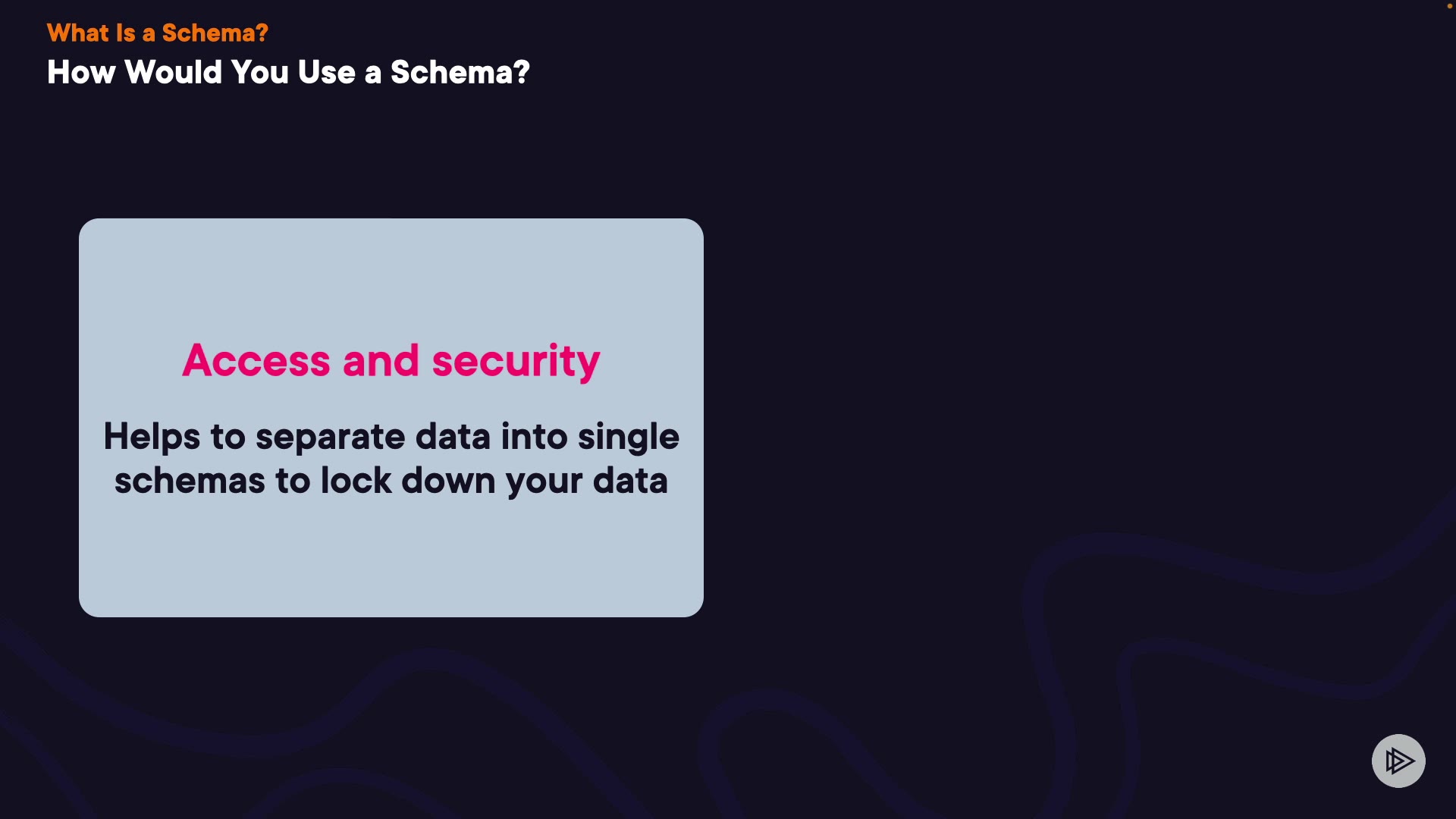Click the word "How" in the white title
The image size is (1456, 819).
(x=81, y=72)
